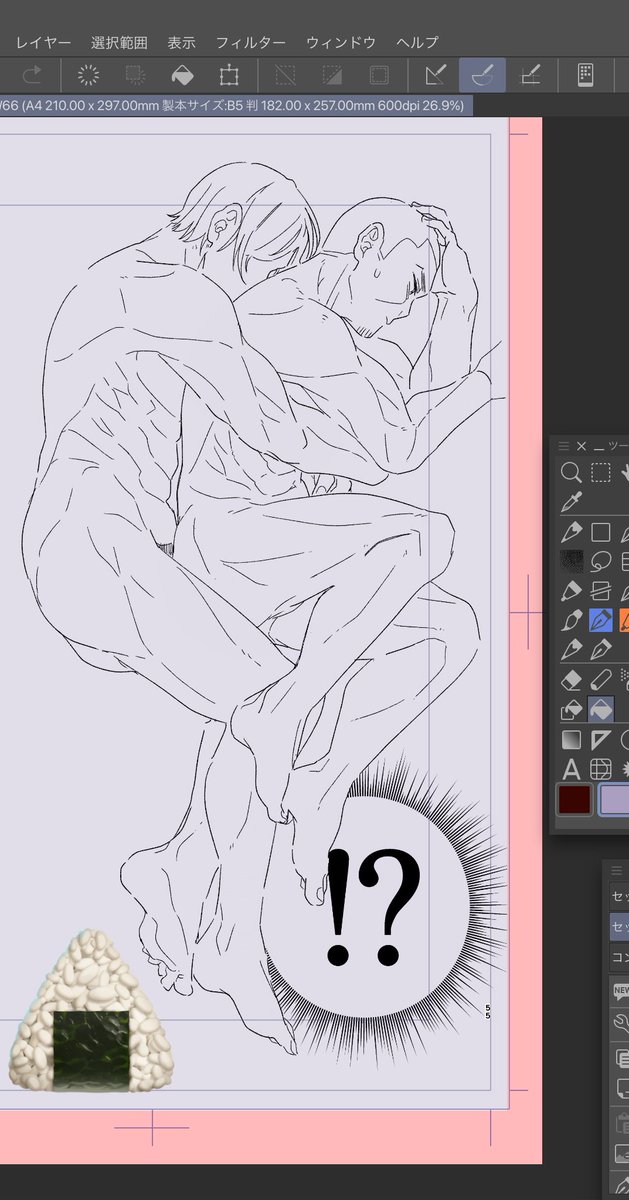Select the Marker tool
The image size is (629, 1200).
(x=571, y=591)
